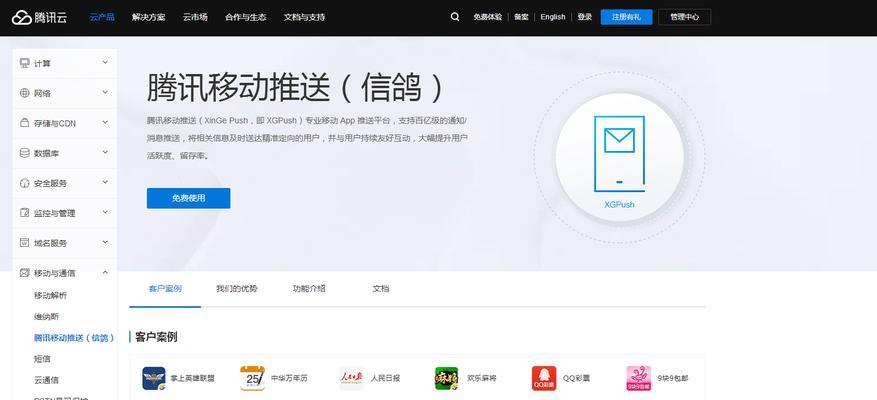Select 维纳斯 in the sidebar
The width and height of the screenshot is (877, 400).
click(46, 317)
